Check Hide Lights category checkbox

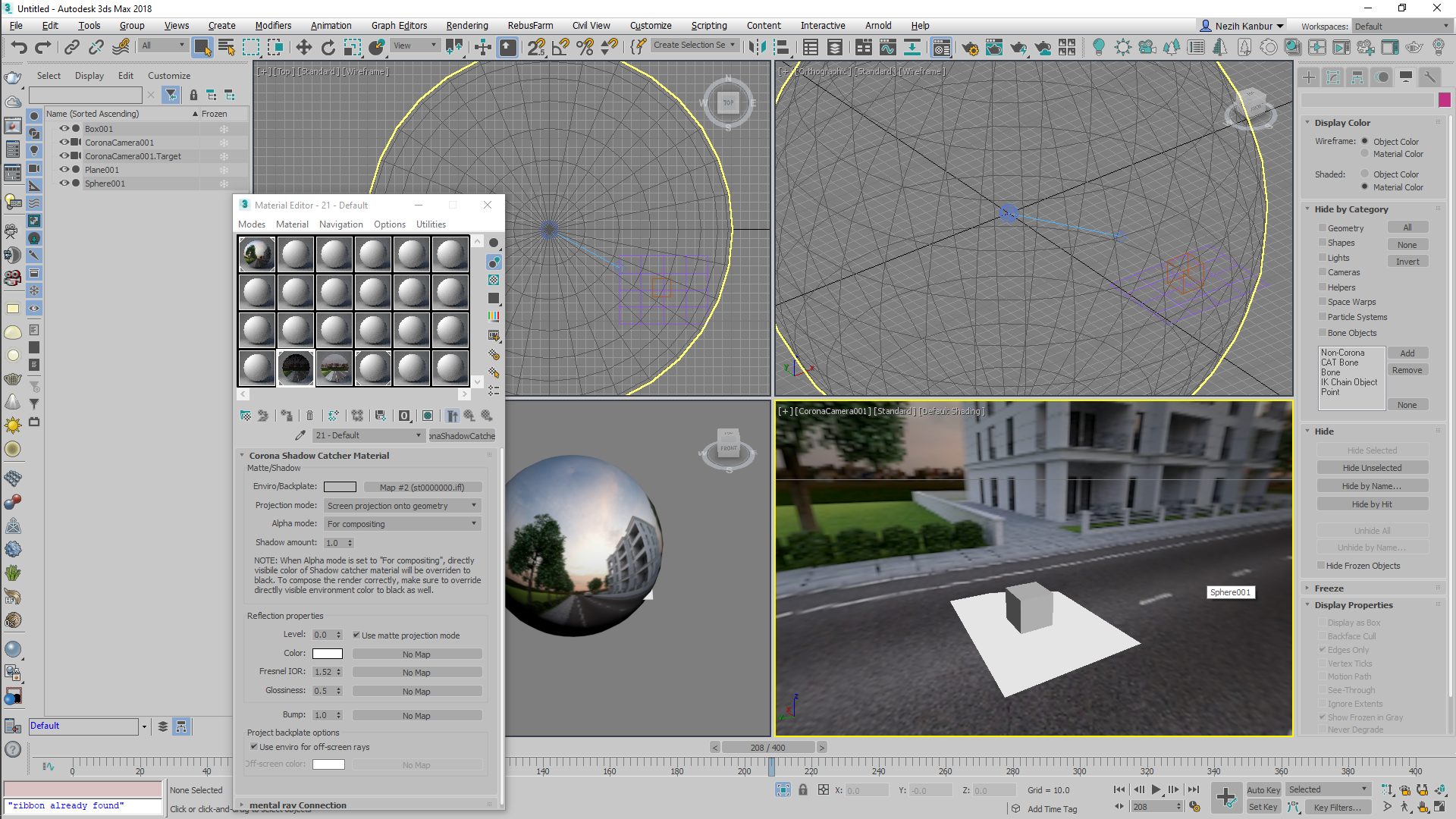(1323, 258)
